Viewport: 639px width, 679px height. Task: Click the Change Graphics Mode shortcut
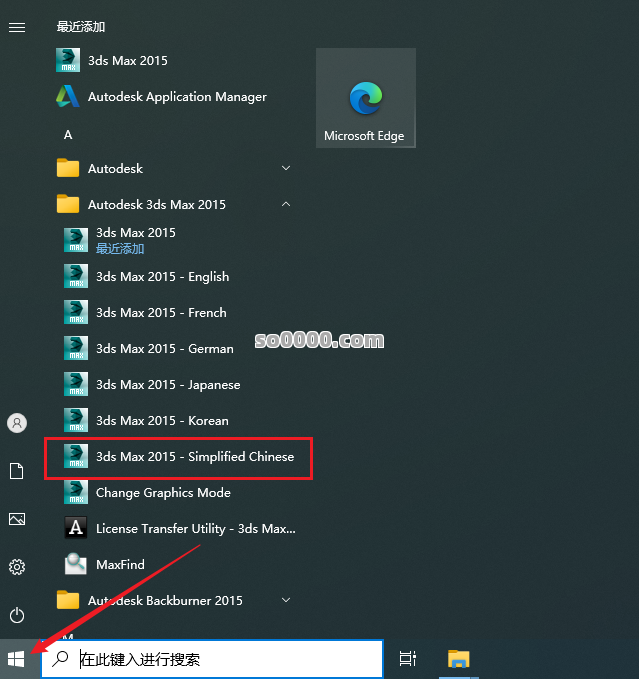pyautogui.click(x=162, y=493)
